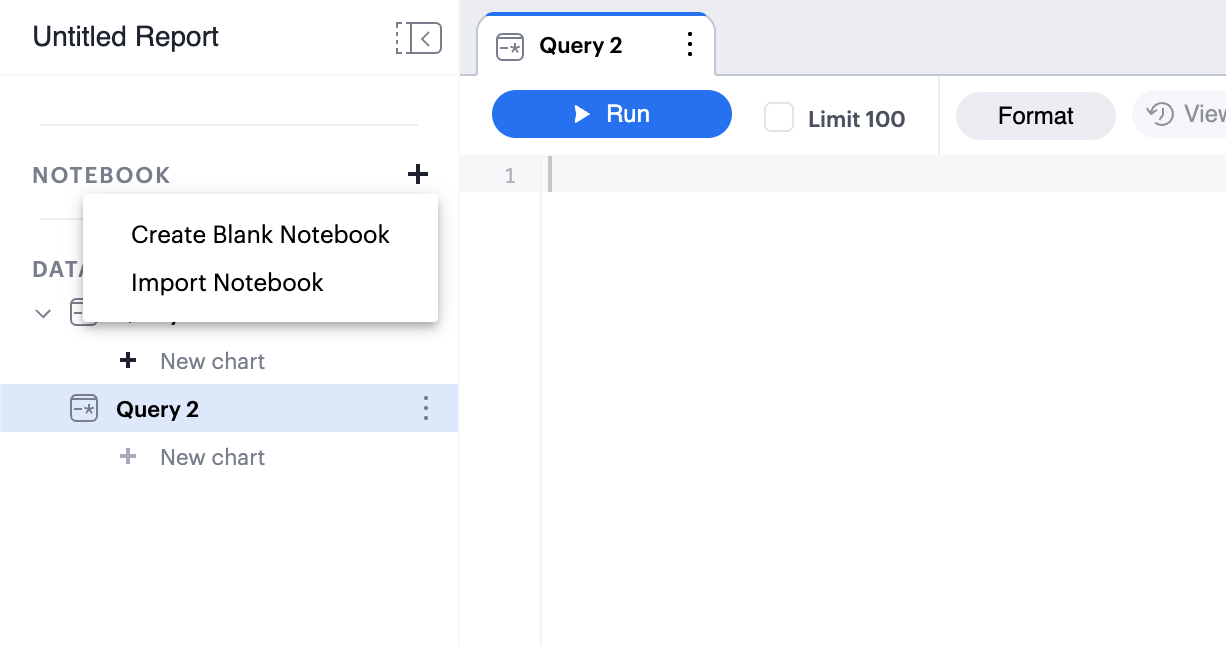Run the query with the Run button
The height and width of the screenshot is (646, 1226).
[x=611, y=114]
